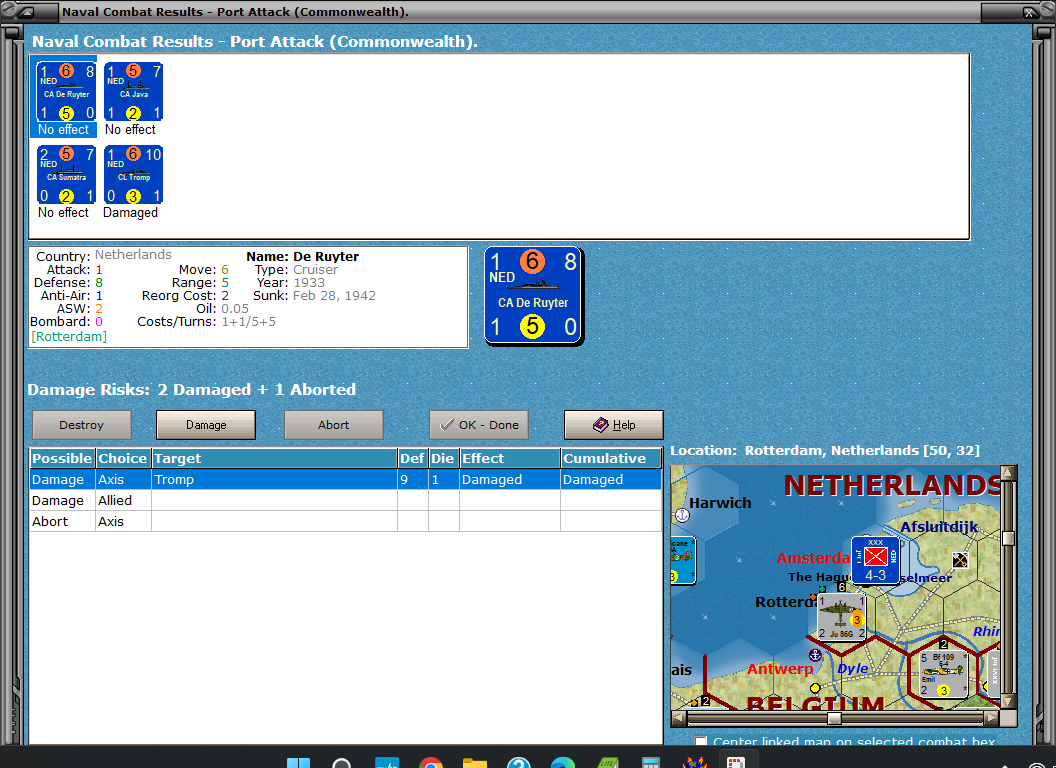Click the Def column header
1056x768 pixels.
412,458
